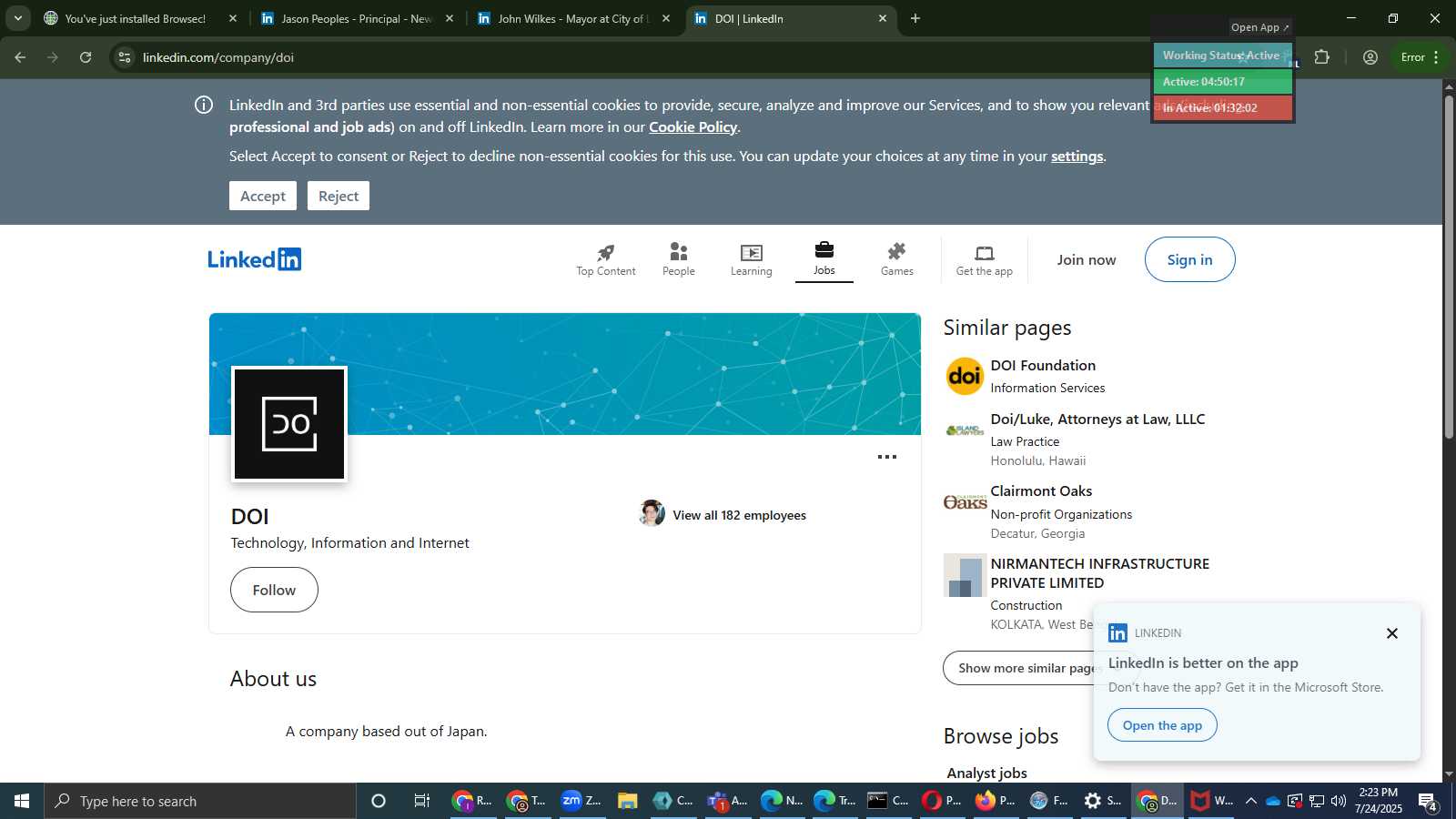The width and height of the screenshot is (1456, 819).
Task: Open File Explorer from taskbar
Action: click(627, 801)
